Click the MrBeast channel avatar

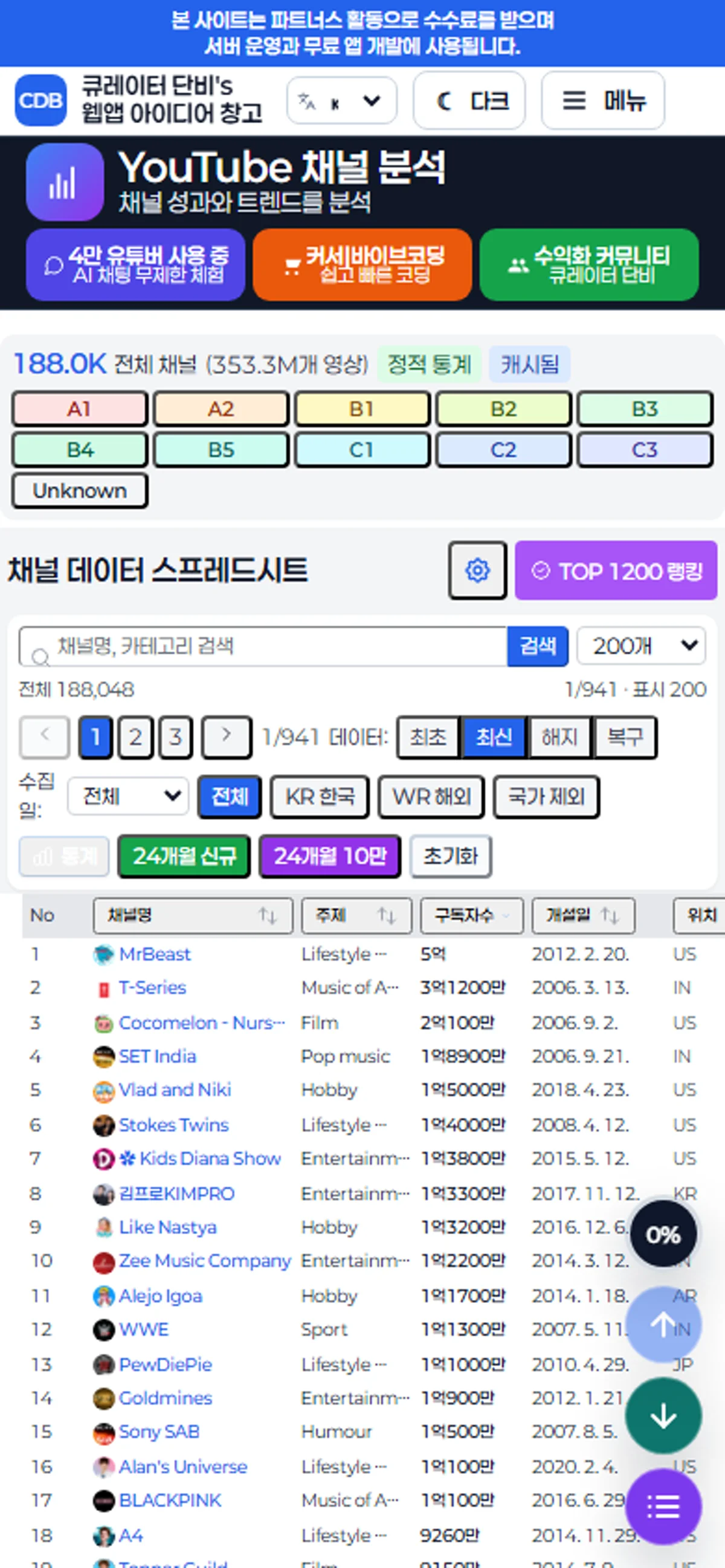103,955
